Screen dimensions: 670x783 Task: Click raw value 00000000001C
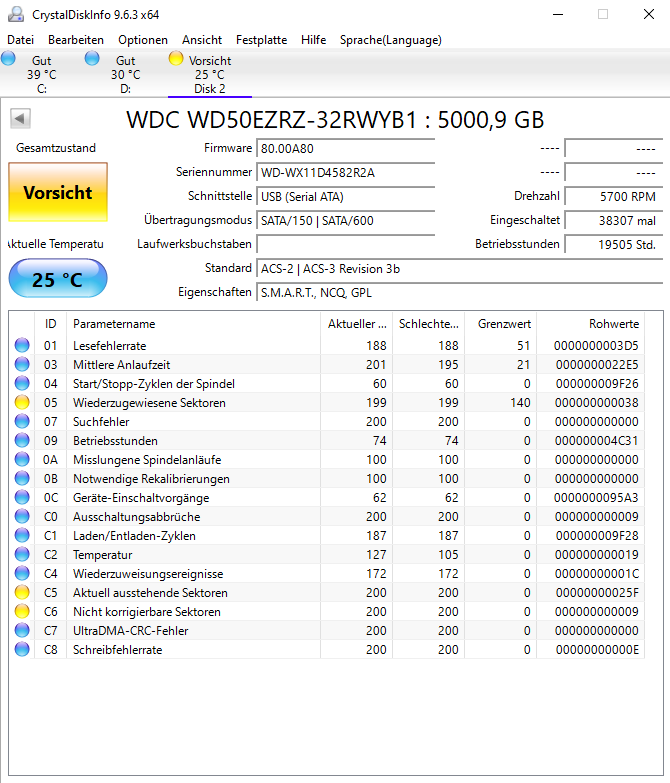(597, 574)
